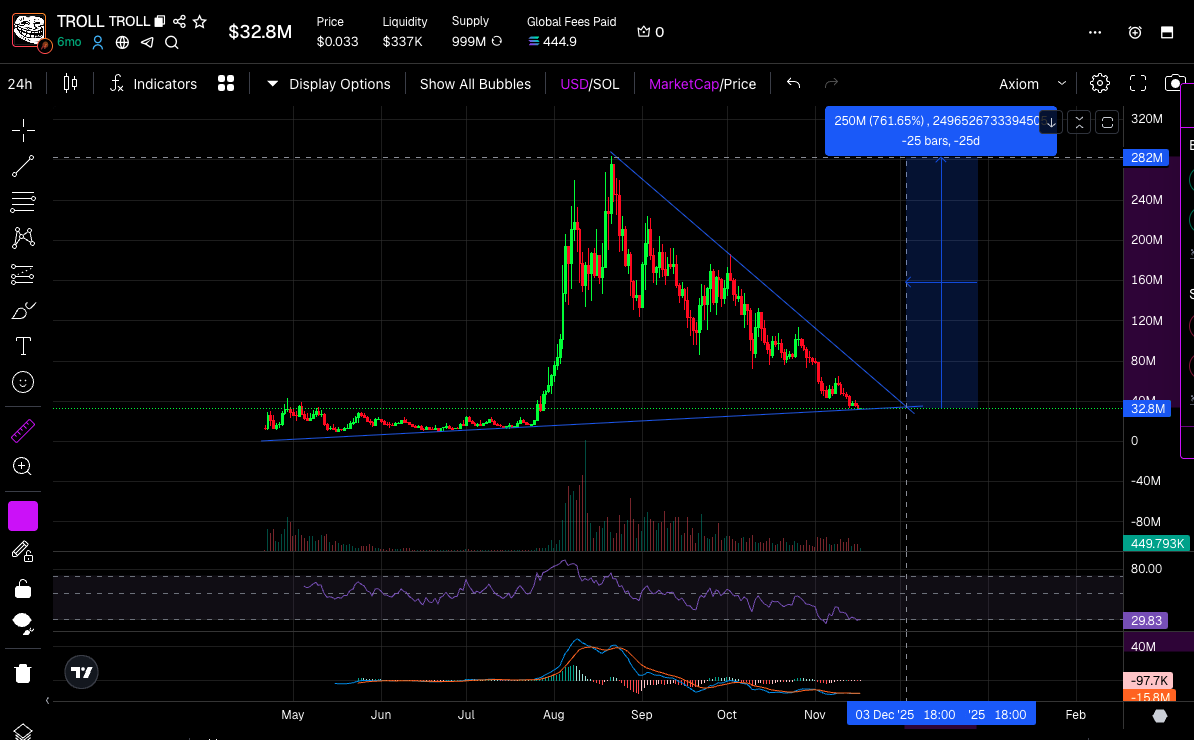Toggle hide all drawings eye icon
Image resolution: width=1194 pixels, height=740 pixels.
(x=23, y=624)
